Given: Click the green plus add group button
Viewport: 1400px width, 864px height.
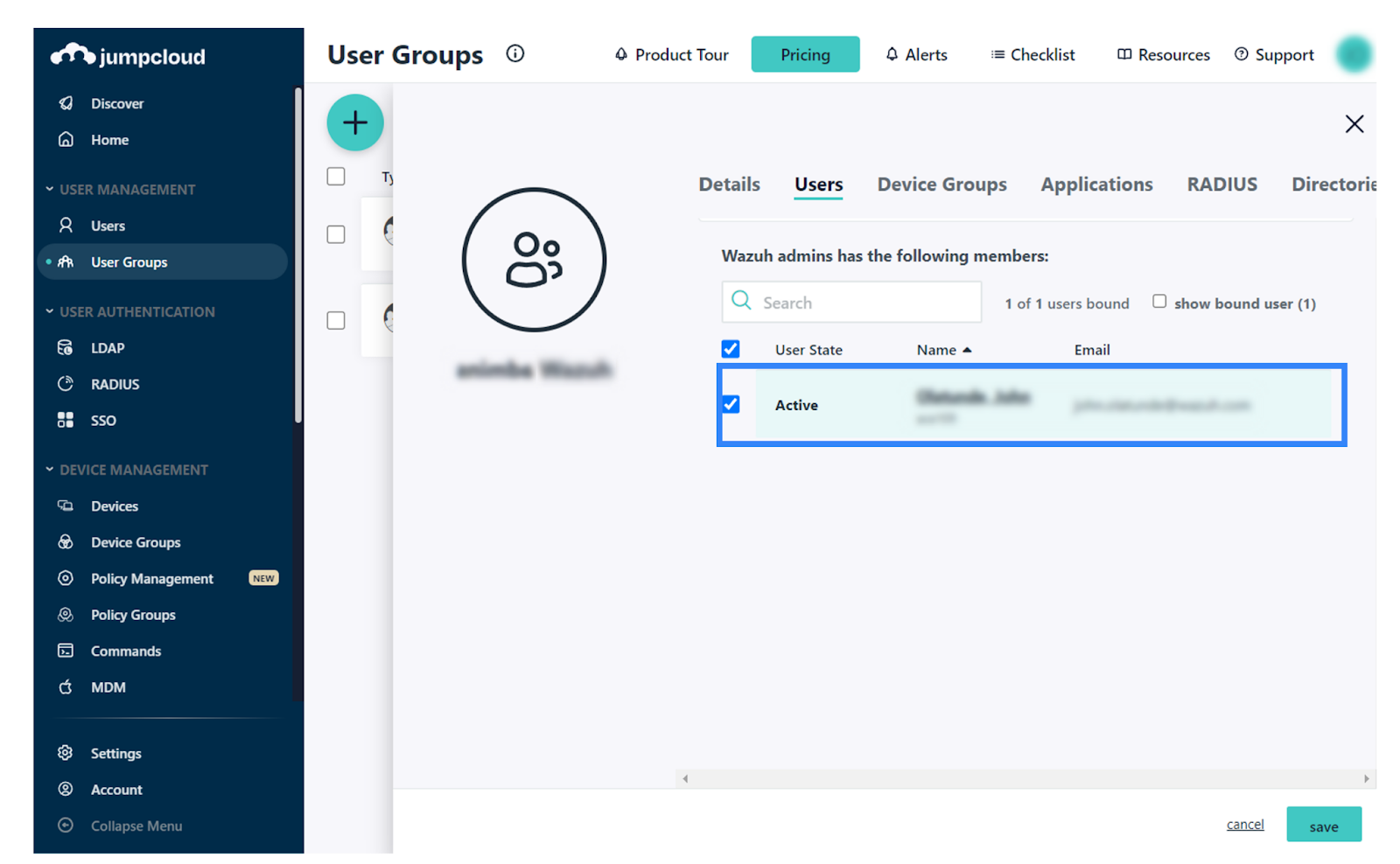Looking at the screenshot, I should tap(355, 122).
